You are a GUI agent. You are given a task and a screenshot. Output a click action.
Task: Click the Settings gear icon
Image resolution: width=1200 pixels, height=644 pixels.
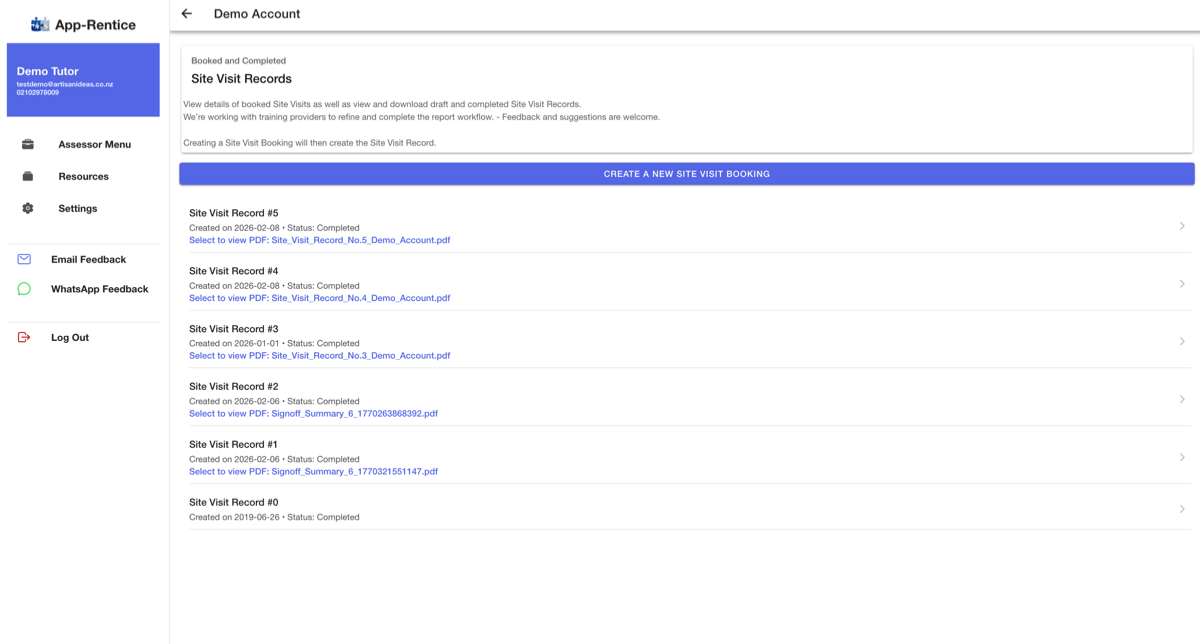pos(28,208)
